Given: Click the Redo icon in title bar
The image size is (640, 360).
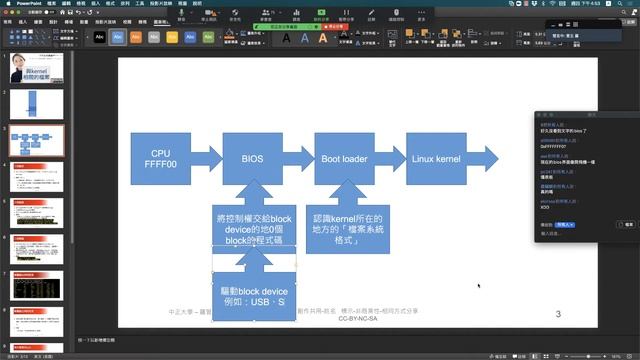Looking at the screenshot, I should point(90,12).
